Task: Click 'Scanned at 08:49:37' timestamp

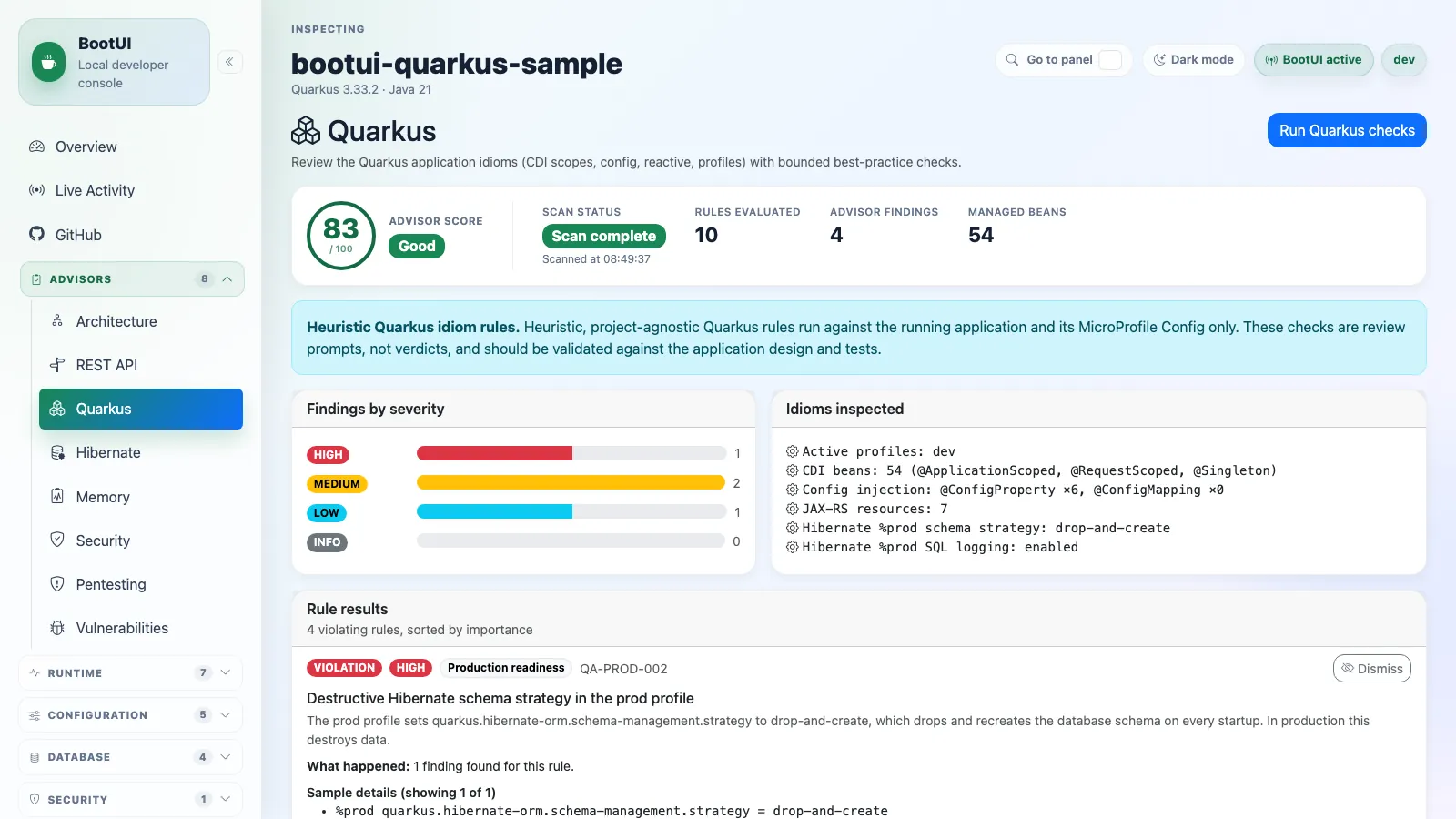Action: coord(596,259)
